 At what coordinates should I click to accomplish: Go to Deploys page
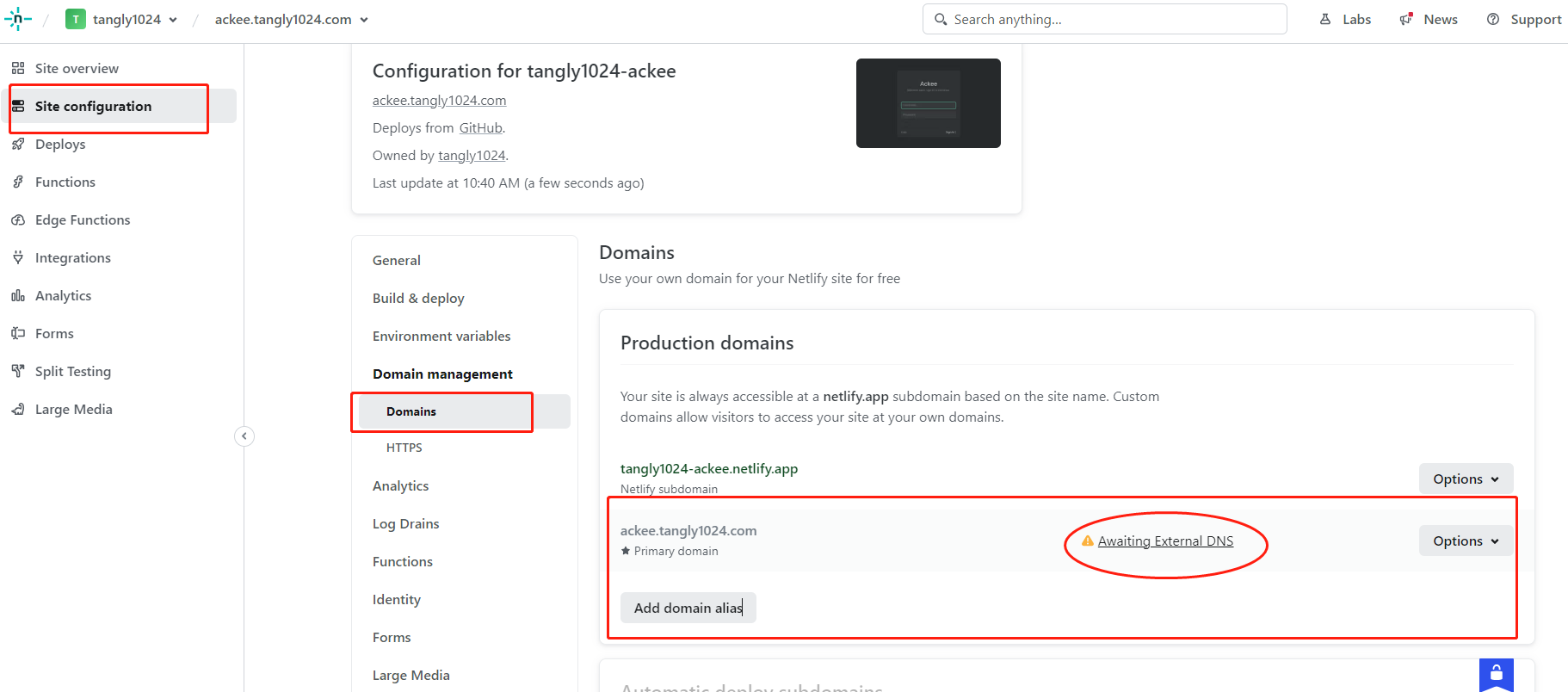click(60, 144)
